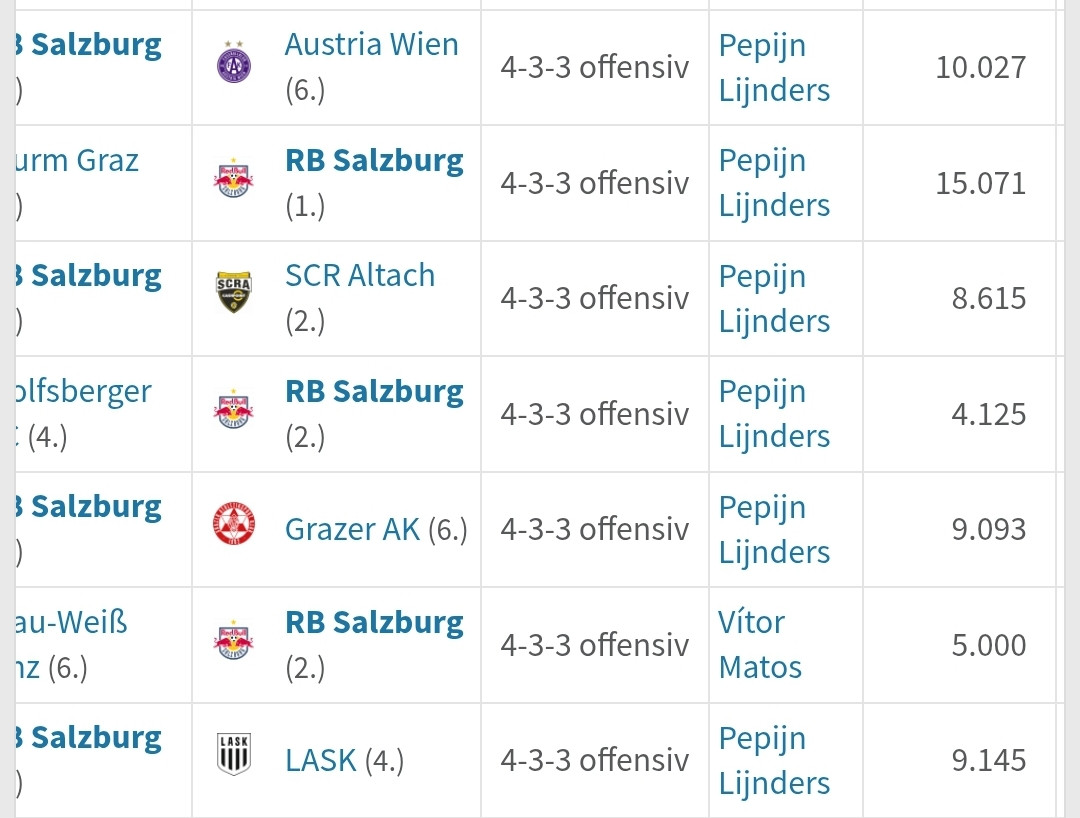Image resolution: width=1080 pixels, height=818 pixels.
Task: Click Pepijn Lijnders in Grazer AK row
Action: click(x=774, y=529)
